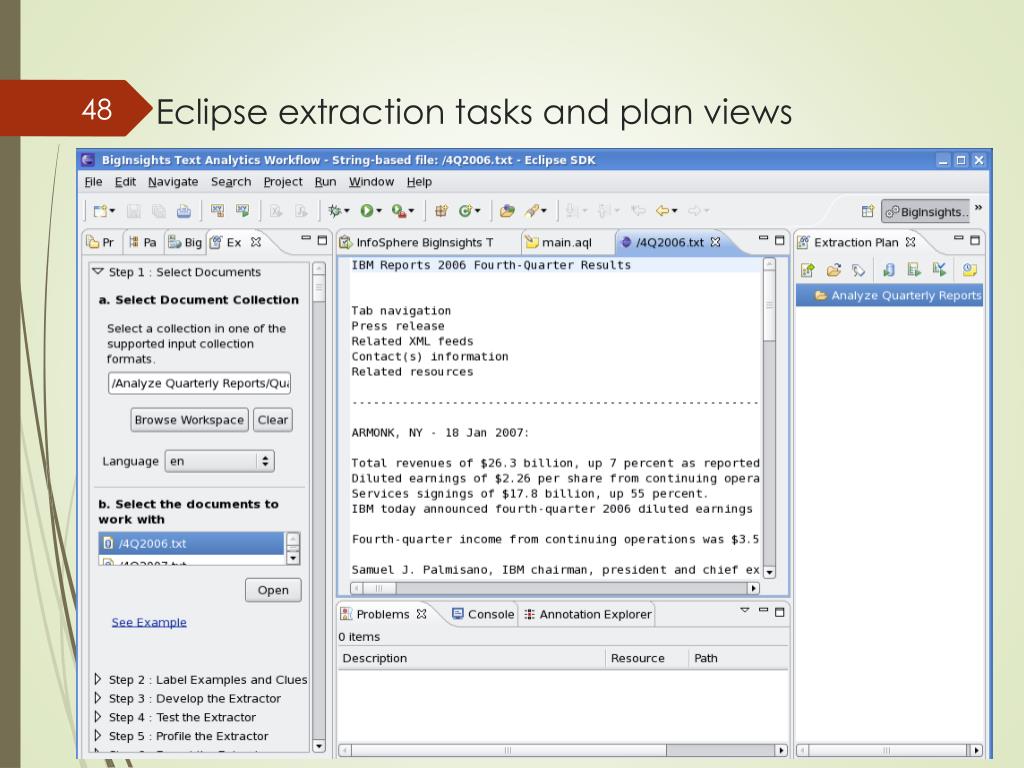Open dropdown arrow beside Run icon
The height and width of the screenshot is (768, 1024).
(x=379, y=211)
